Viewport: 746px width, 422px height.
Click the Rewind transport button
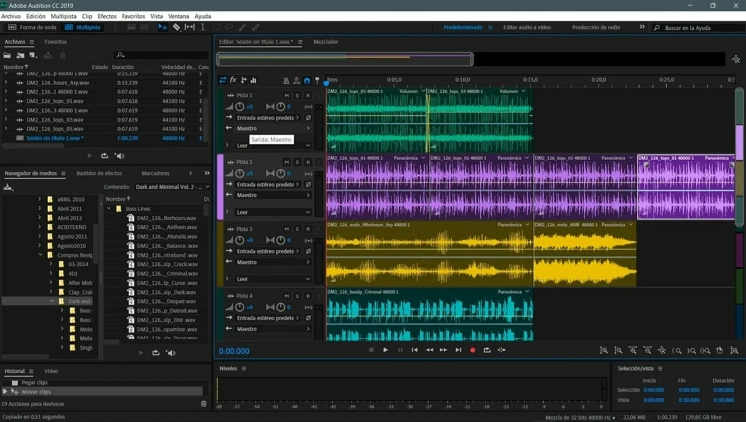429,350
